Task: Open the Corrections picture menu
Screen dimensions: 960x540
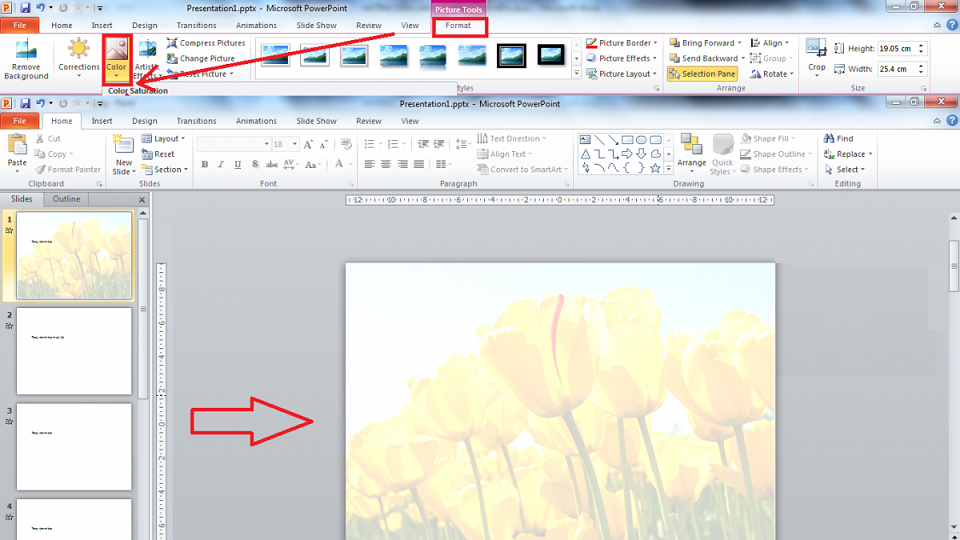Action: (x=78, y=58)
